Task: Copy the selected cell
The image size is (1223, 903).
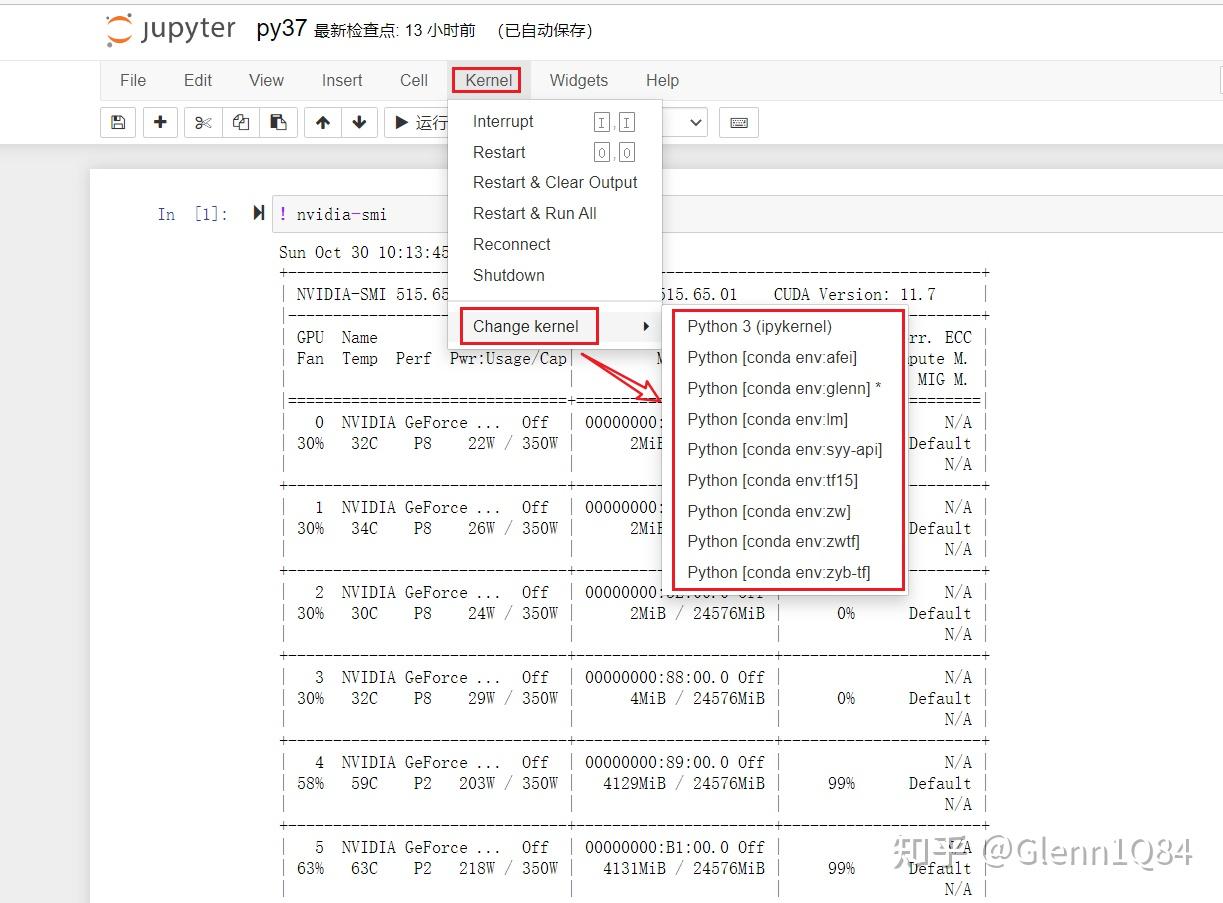Action: 240,122
